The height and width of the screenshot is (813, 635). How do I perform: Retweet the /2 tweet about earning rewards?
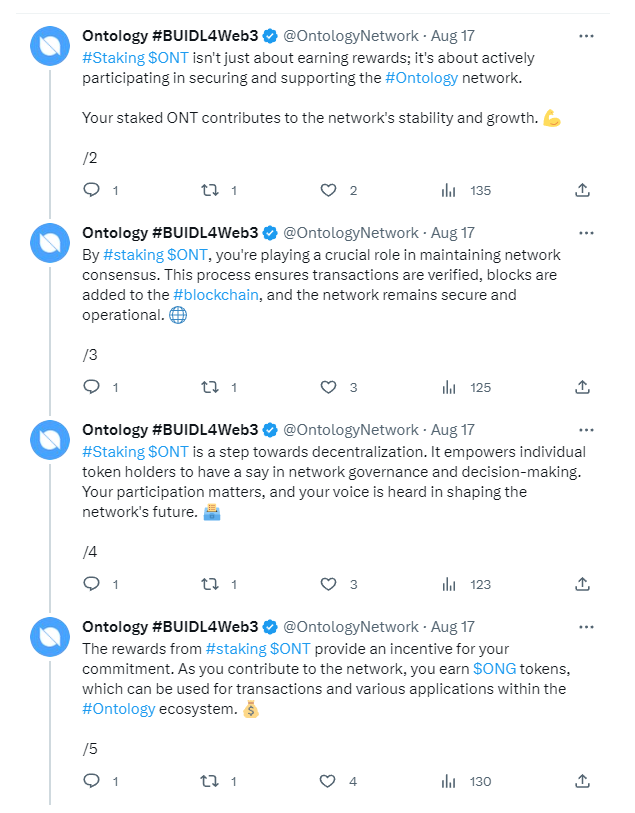coord(211,190)
